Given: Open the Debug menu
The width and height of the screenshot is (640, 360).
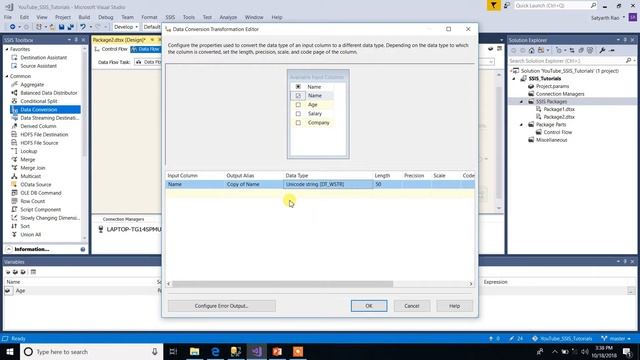Looking at the screenshot, I should [x=106, y=17].
